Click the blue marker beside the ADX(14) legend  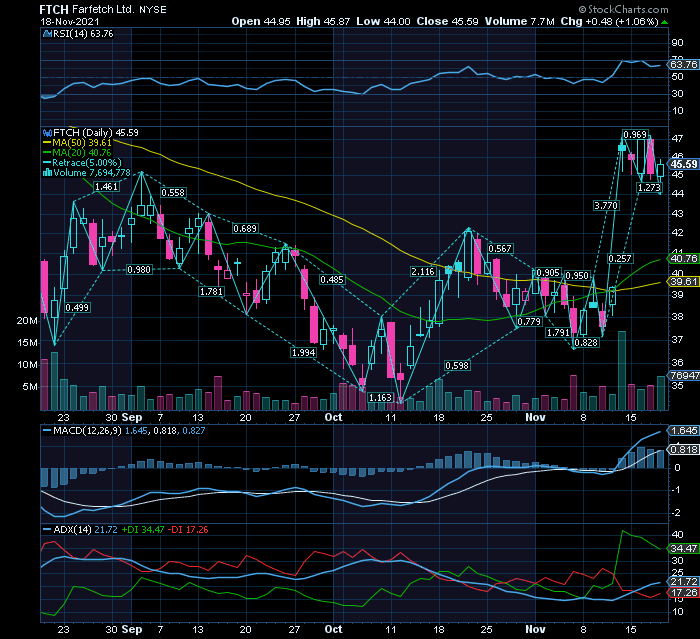47,530
